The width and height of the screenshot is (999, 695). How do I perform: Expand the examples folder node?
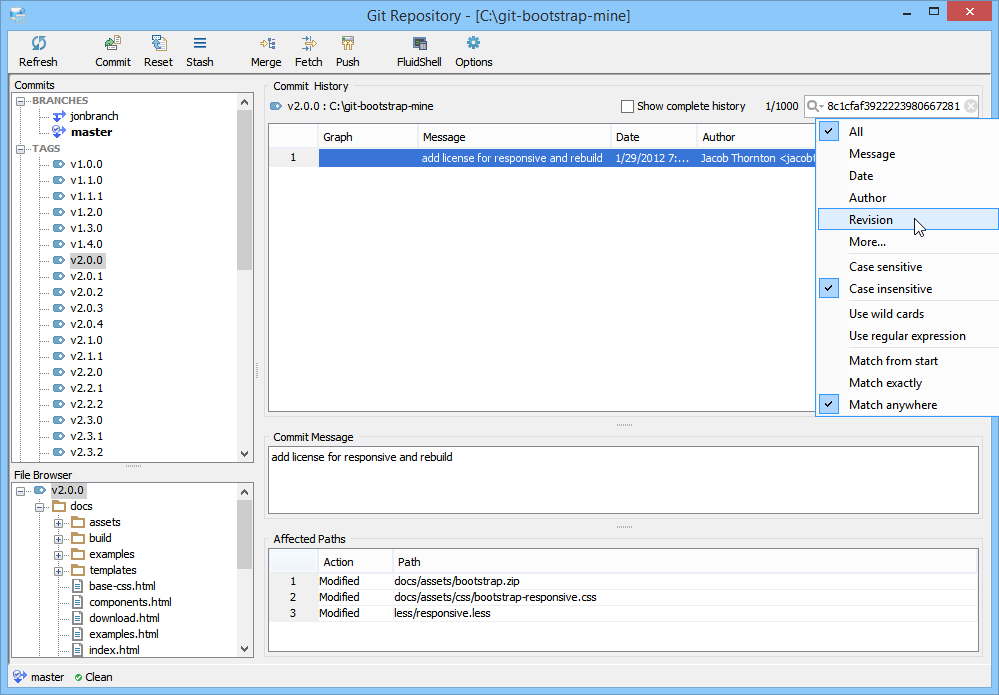pyautogui.click(x=59, y=555)
